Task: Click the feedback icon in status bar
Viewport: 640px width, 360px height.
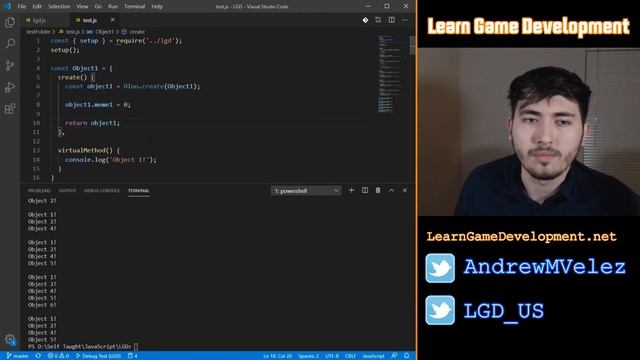Action: pyautogui.click(x=394, y=356)
